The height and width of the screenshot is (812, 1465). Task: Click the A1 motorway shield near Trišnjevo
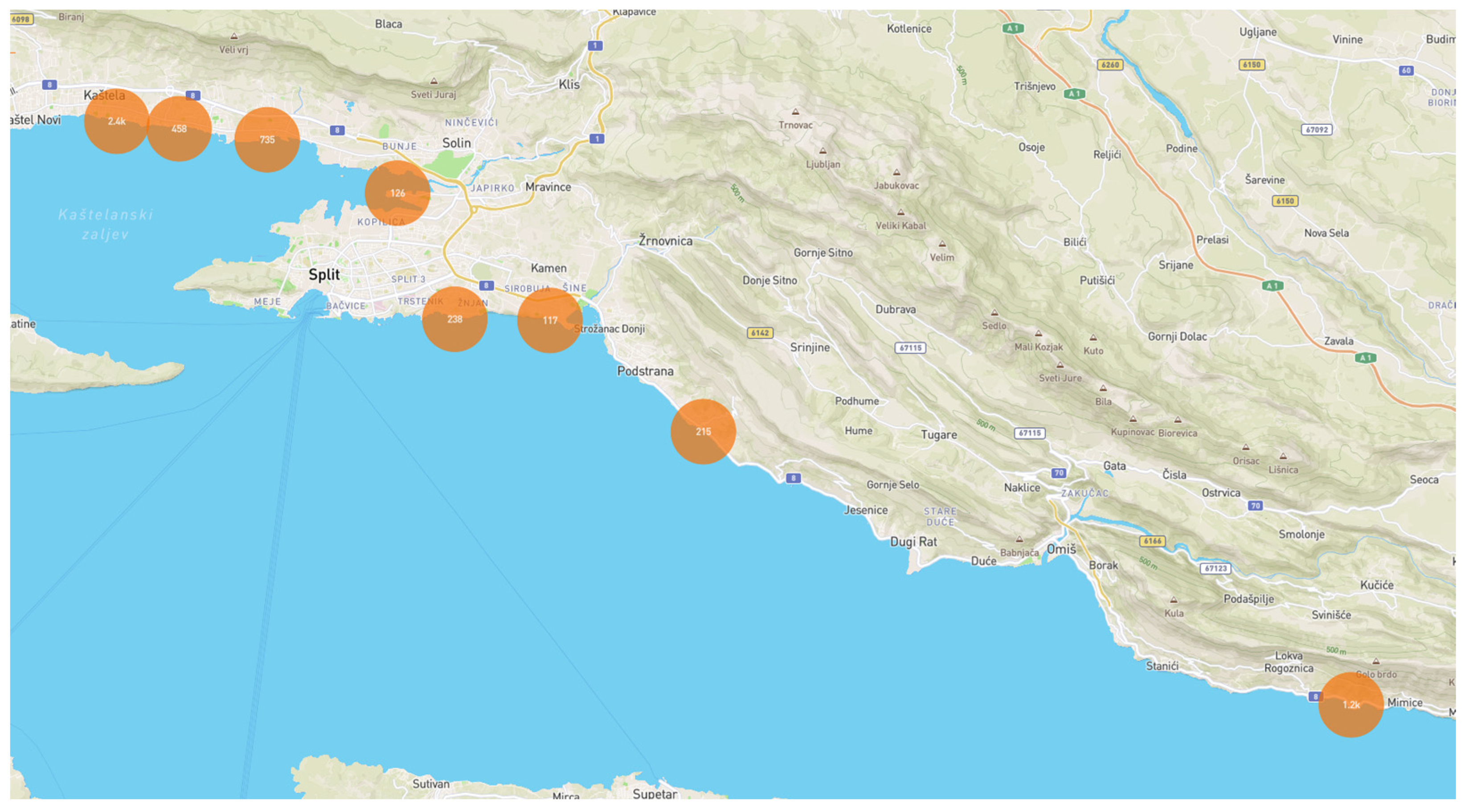[1074, 94]
